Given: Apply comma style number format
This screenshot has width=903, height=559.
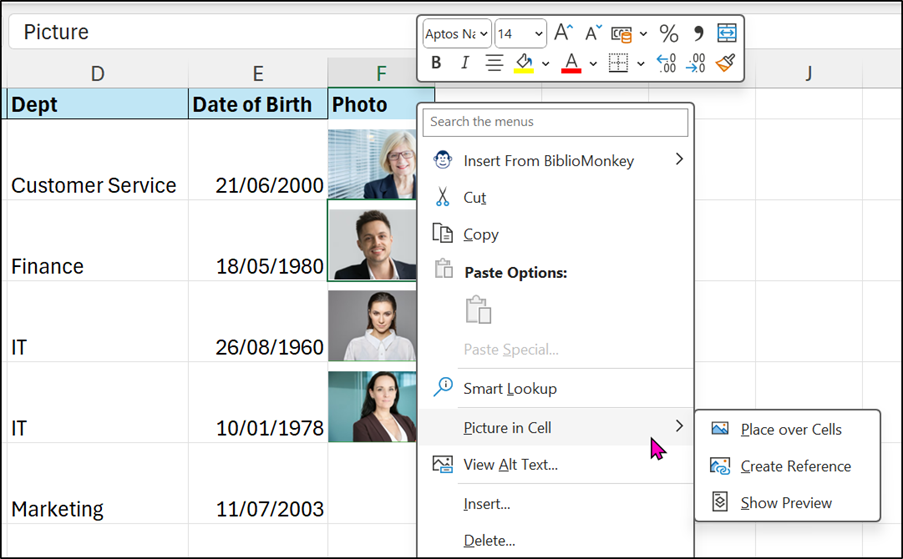Looking at the screenshot, I should (698, 33).
